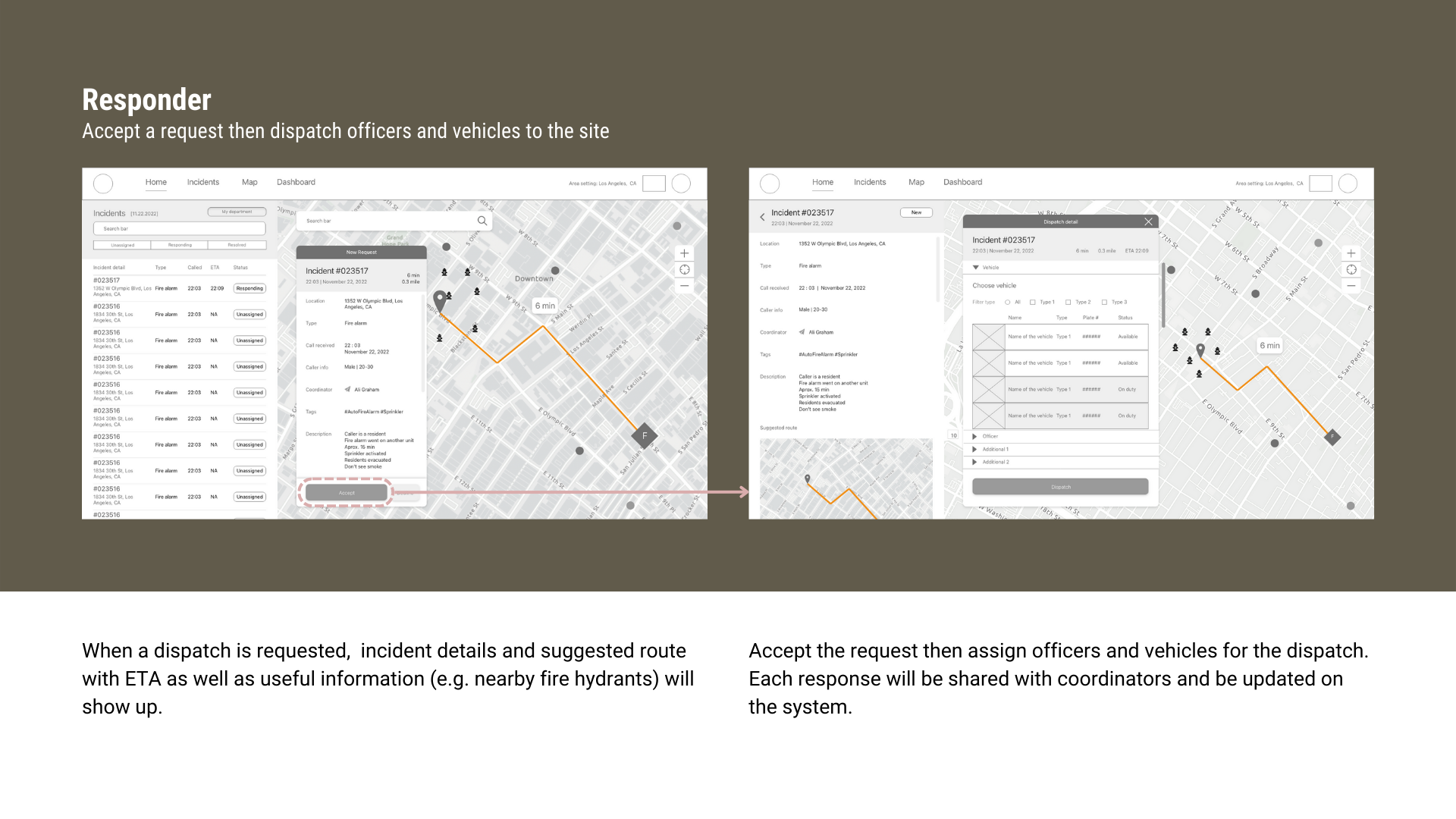1456x819 pixels.
Task: Open the My department selector
Action: 237,212
